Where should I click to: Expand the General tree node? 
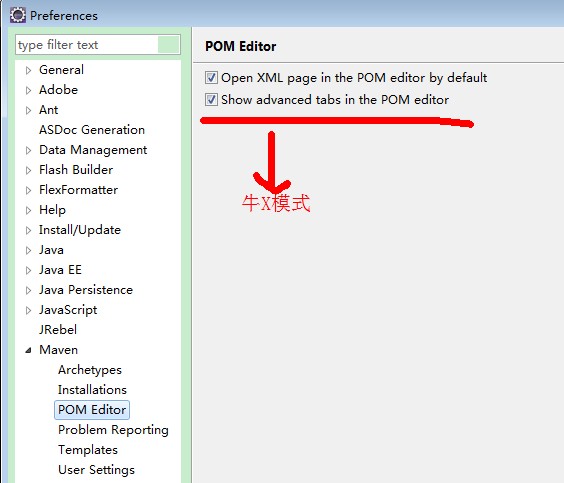pos(28,70)
